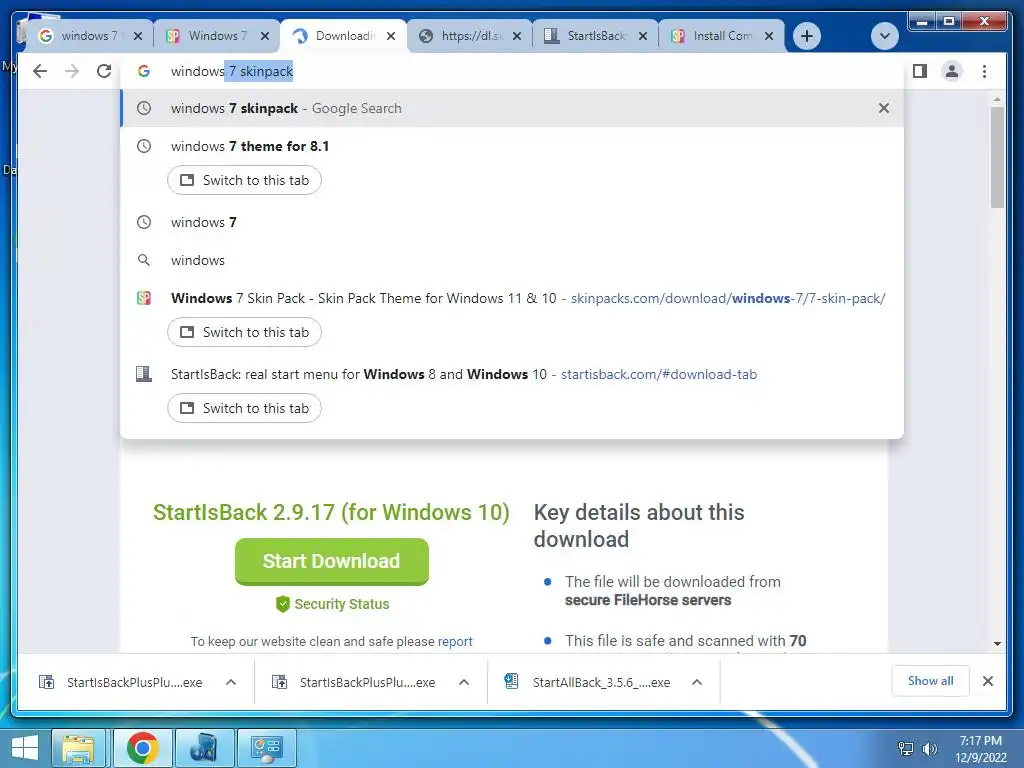Close the Windows 7 skin pack tab

pyautogui.click(x=264, y=36)
